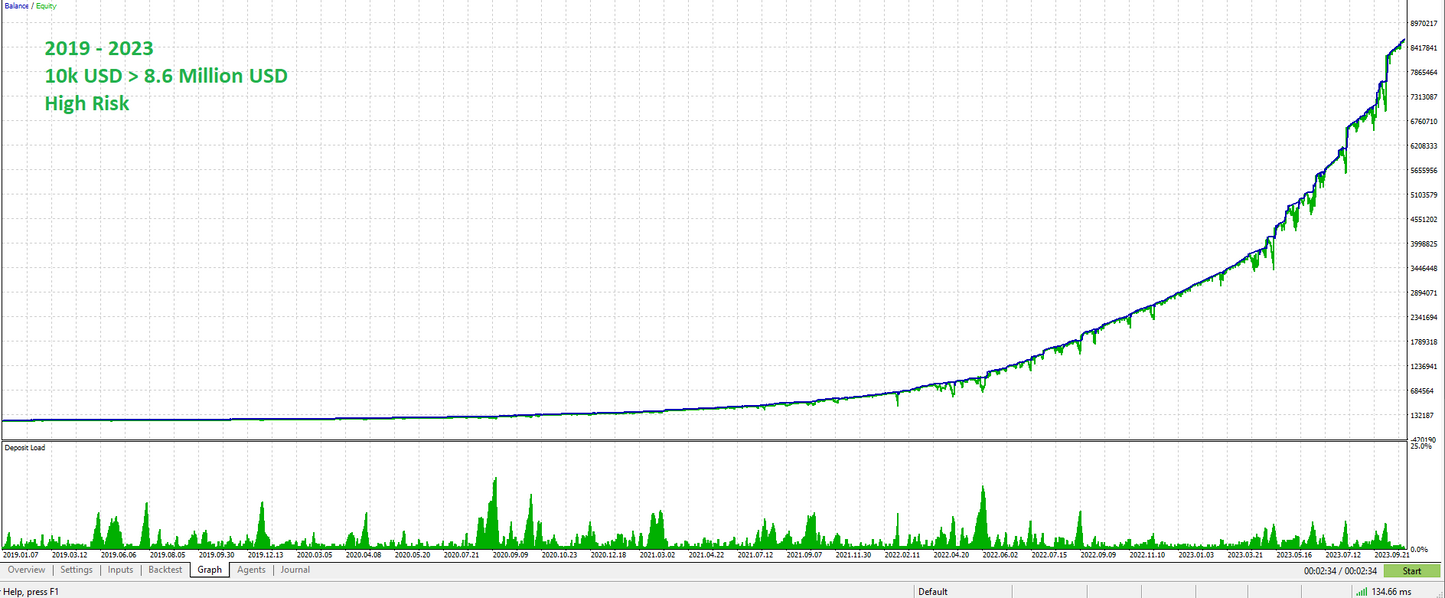The image size is (1445, 598).
Task: Open the Inputs tab
Action: click(120, 570)
